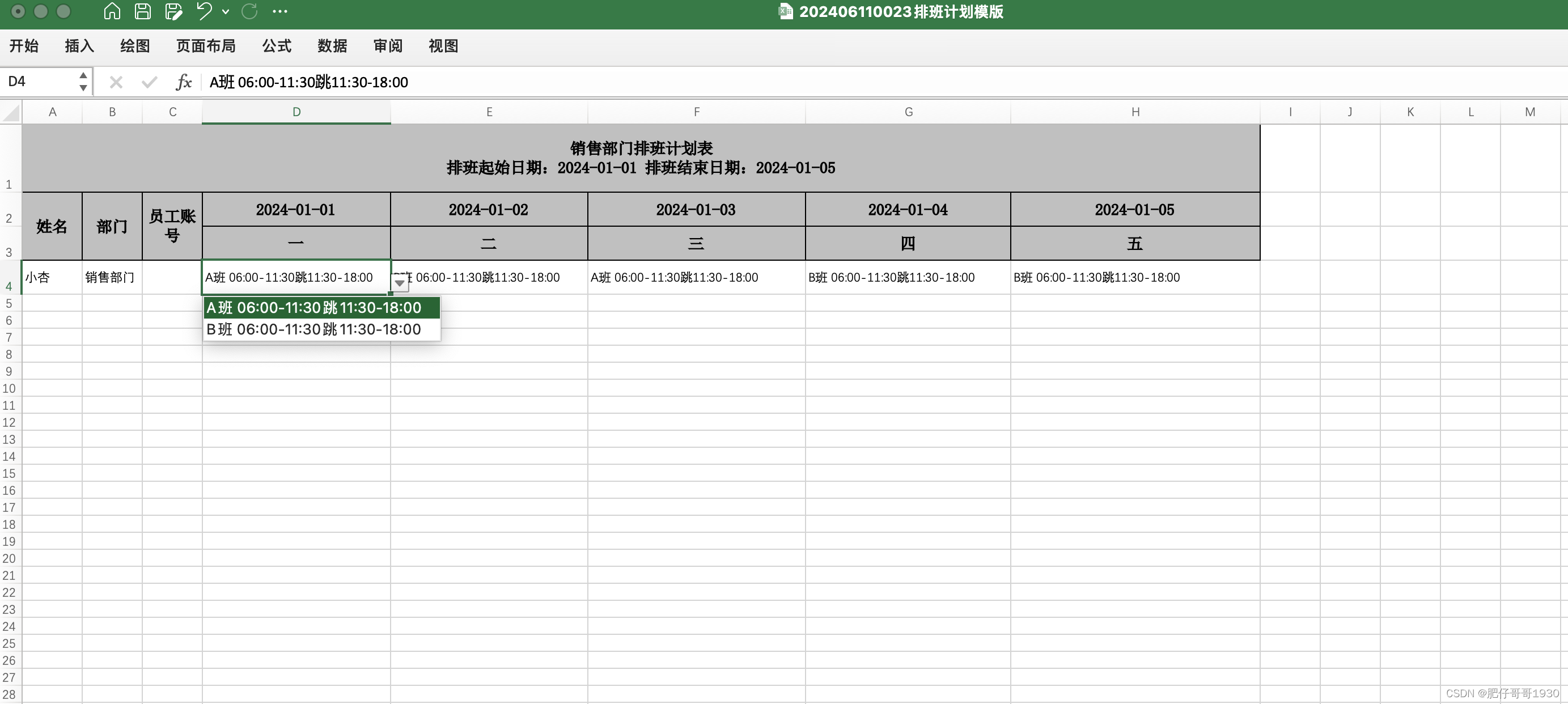Click the 2024-01-03 date header

(x=696, y=210)
